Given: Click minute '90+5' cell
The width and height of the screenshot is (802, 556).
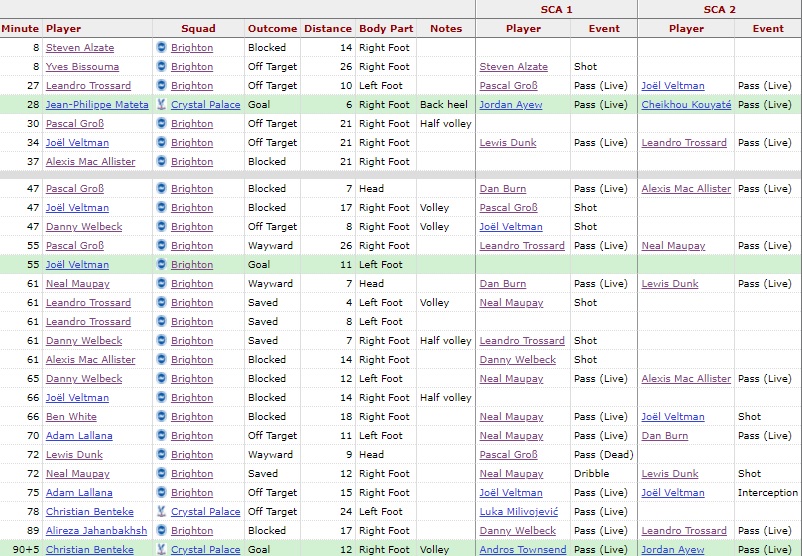Looking at the screenshot, I should [26, 549].
